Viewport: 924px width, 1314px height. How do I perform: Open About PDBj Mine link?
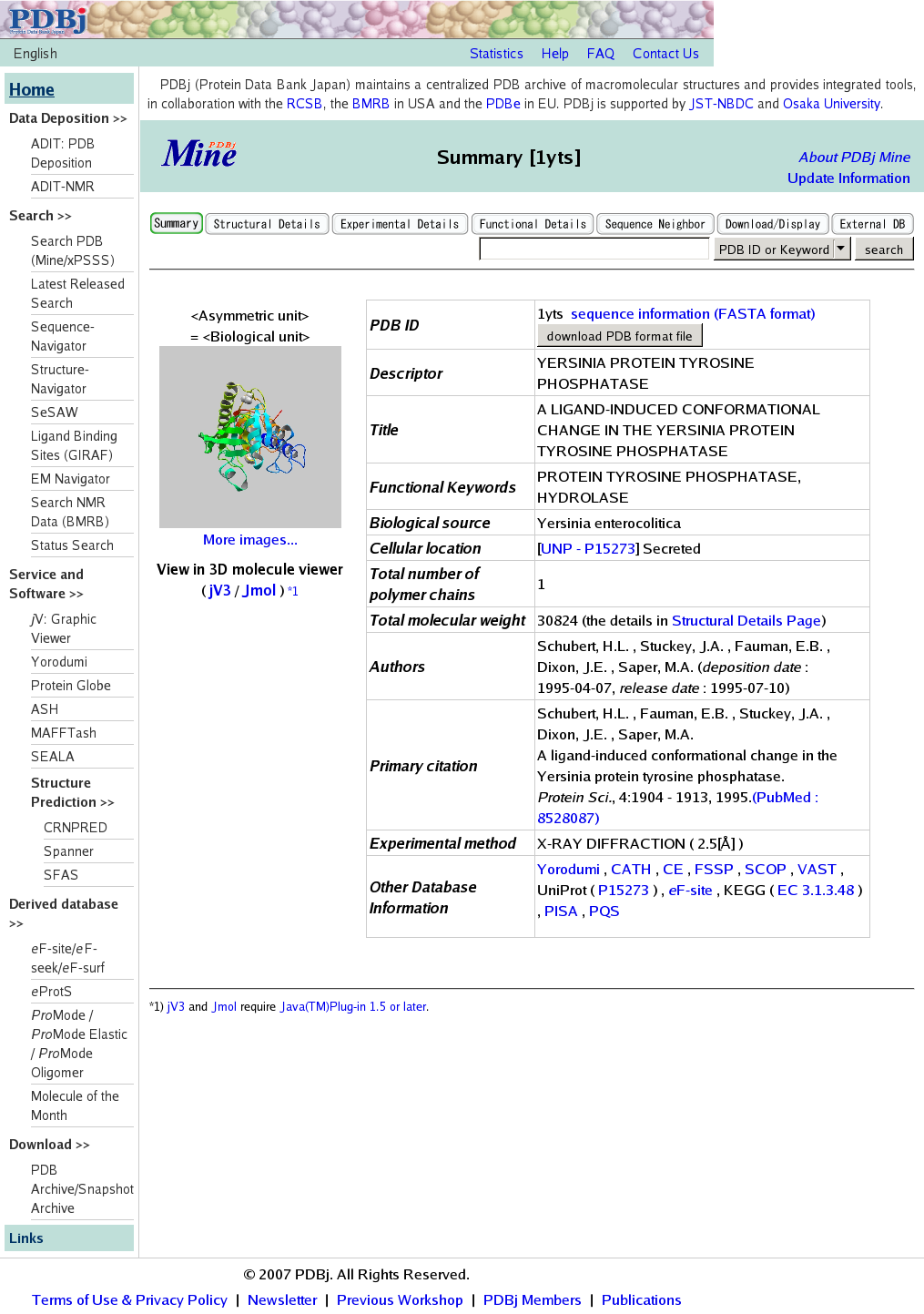click(855, 158)
